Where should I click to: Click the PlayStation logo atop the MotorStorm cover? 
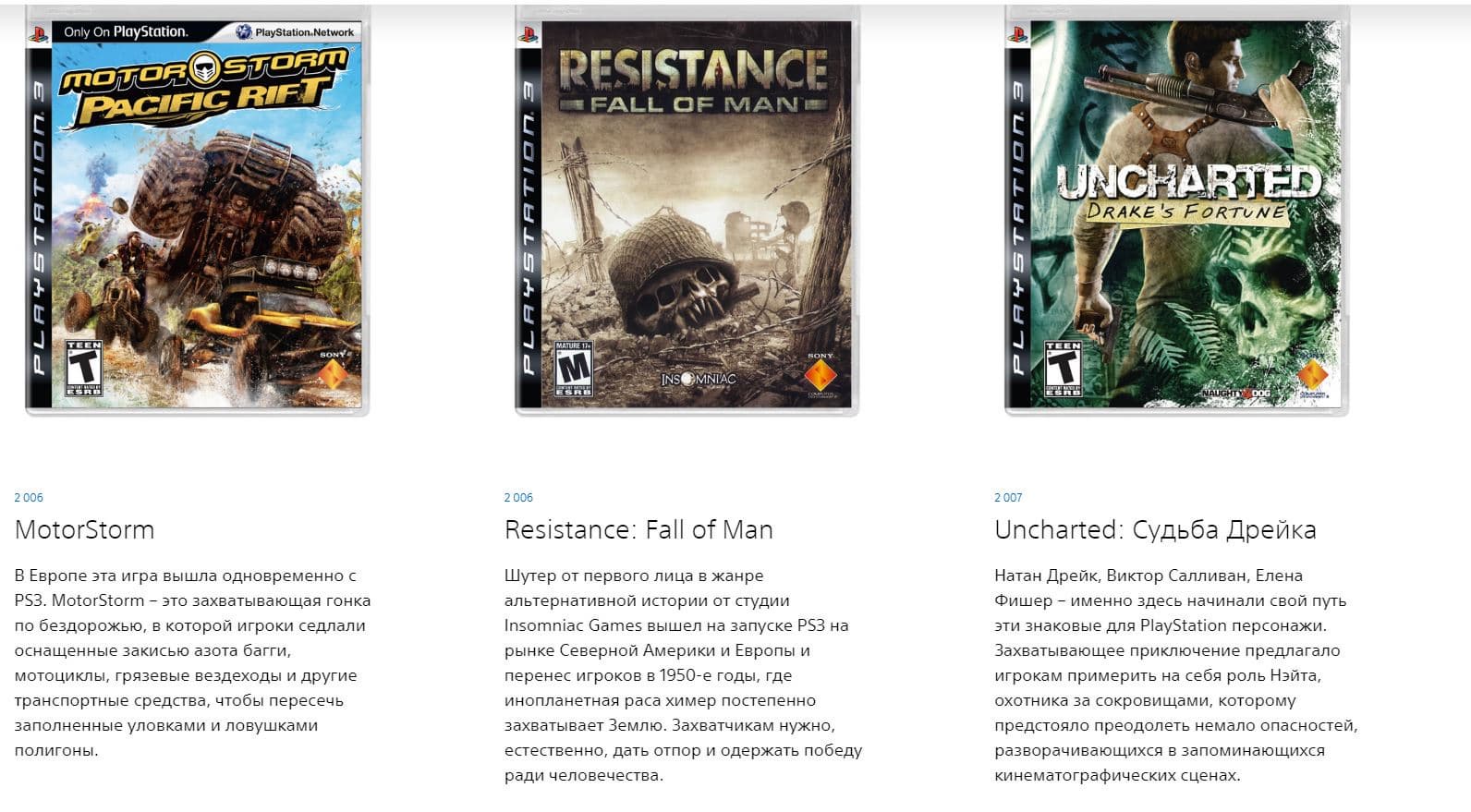(x=39, y=35)
